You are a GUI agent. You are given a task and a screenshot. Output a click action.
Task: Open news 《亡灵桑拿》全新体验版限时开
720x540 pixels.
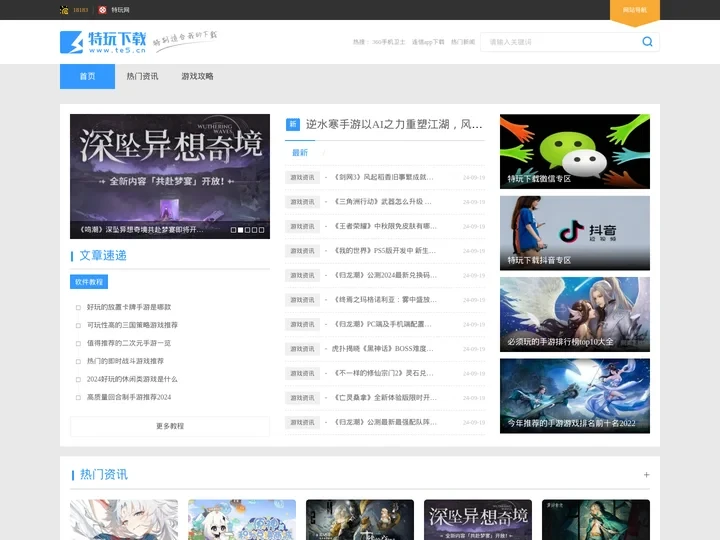click(384, 398)
